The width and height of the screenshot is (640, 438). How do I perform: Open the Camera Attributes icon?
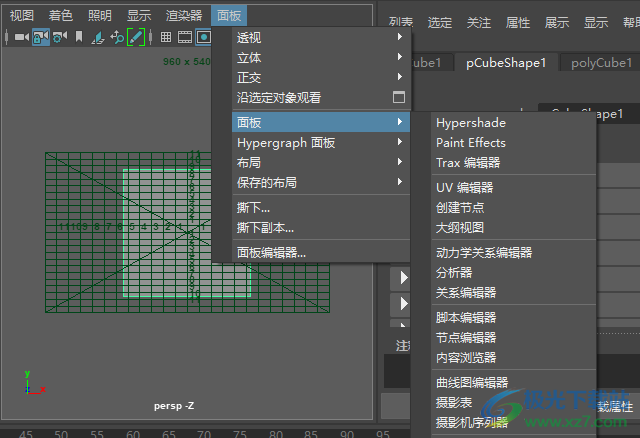point(60,37)
